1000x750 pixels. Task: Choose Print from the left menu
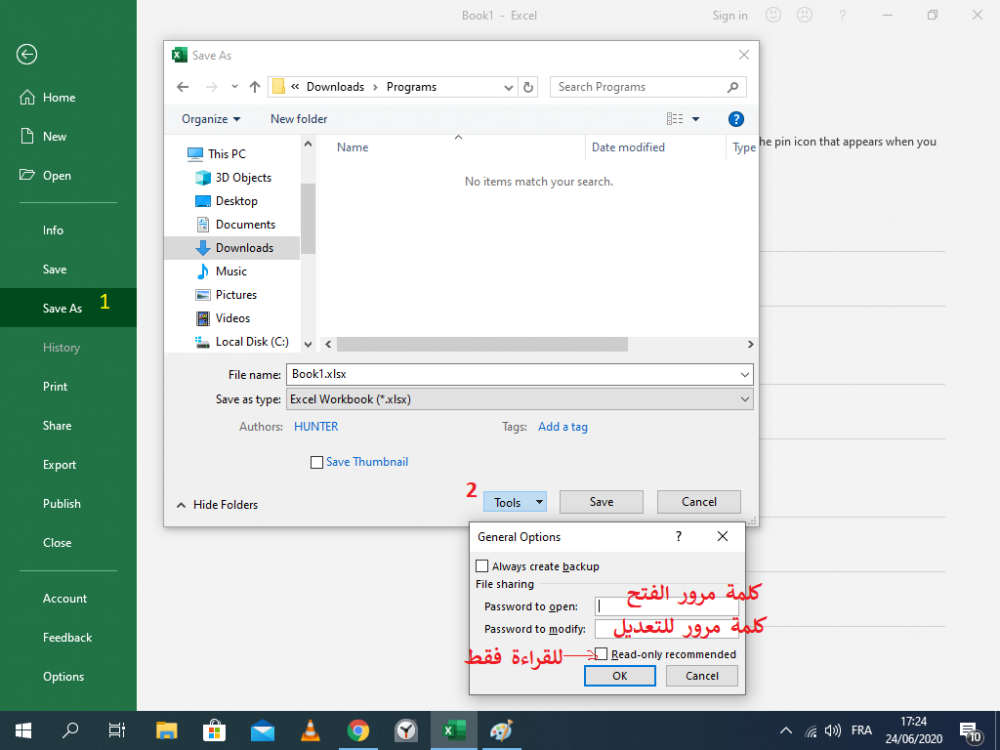click(55, 387)
